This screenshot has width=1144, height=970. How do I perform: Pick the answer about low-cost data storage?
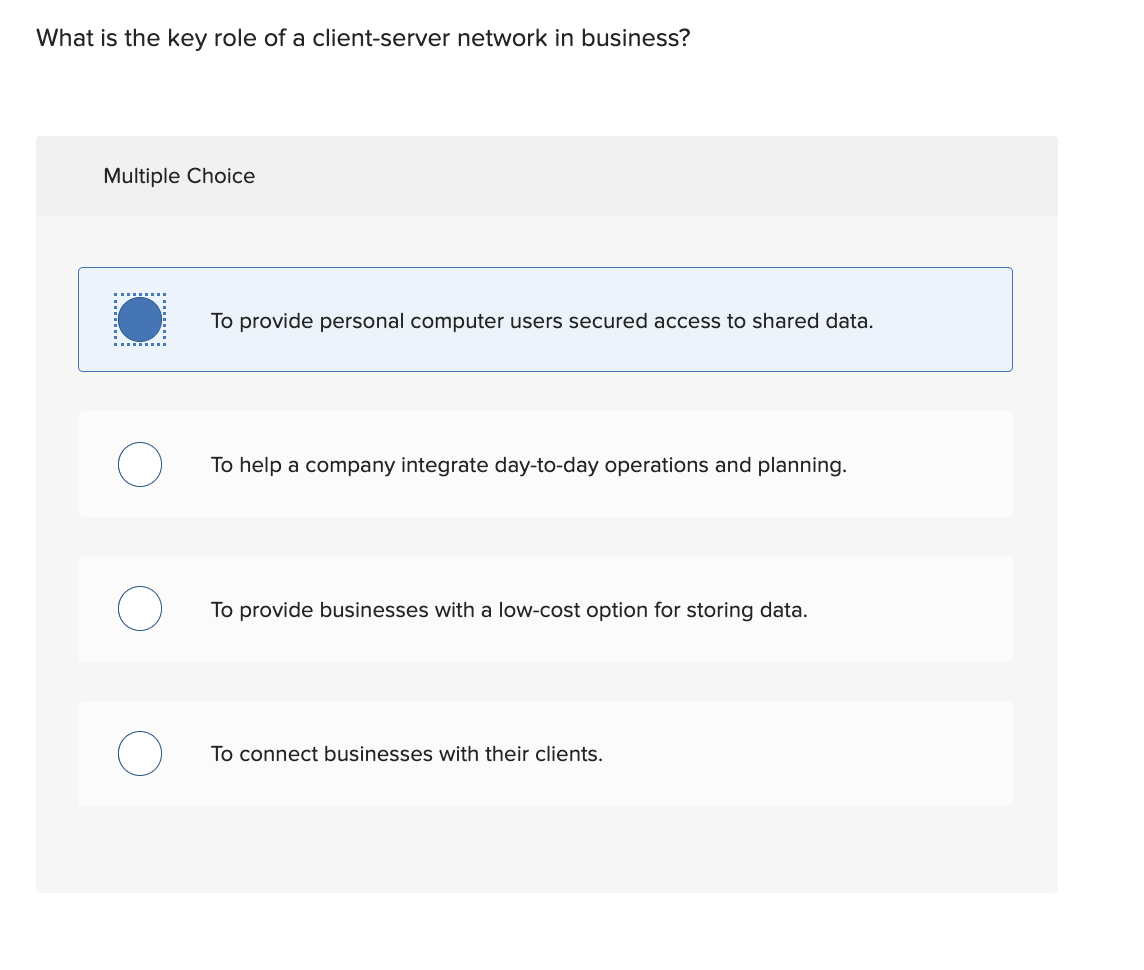pyautogui.click(x=506, y=609)
